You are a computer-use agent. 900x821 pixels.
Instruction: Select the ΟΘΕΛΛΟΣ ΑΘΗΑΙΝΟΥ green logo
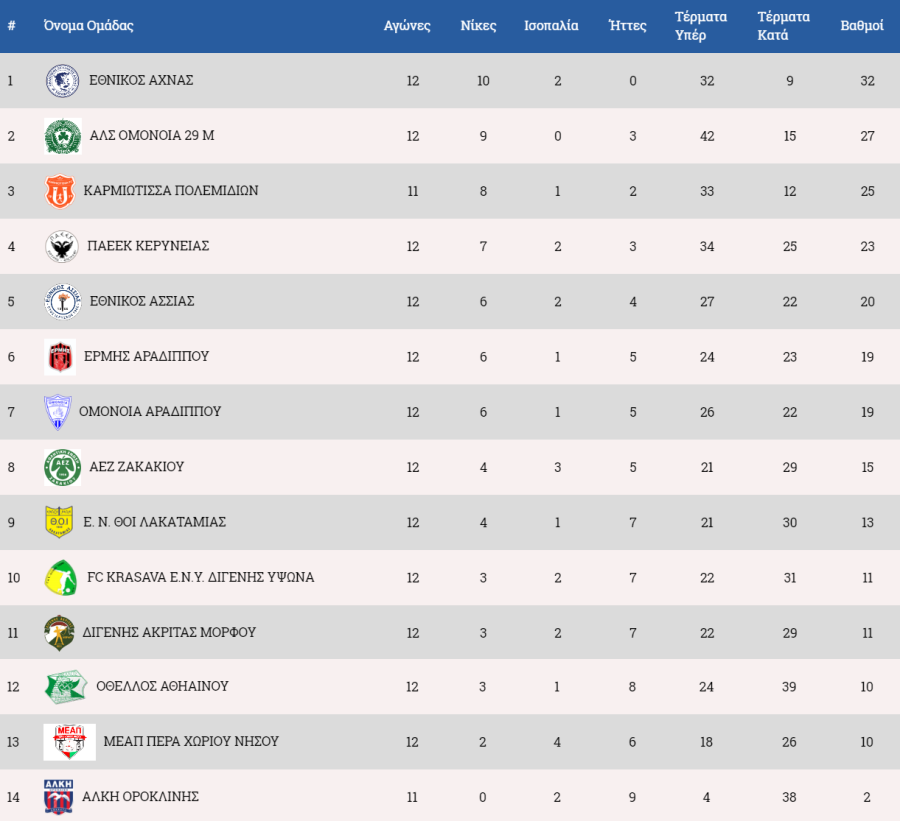point(66,687)
